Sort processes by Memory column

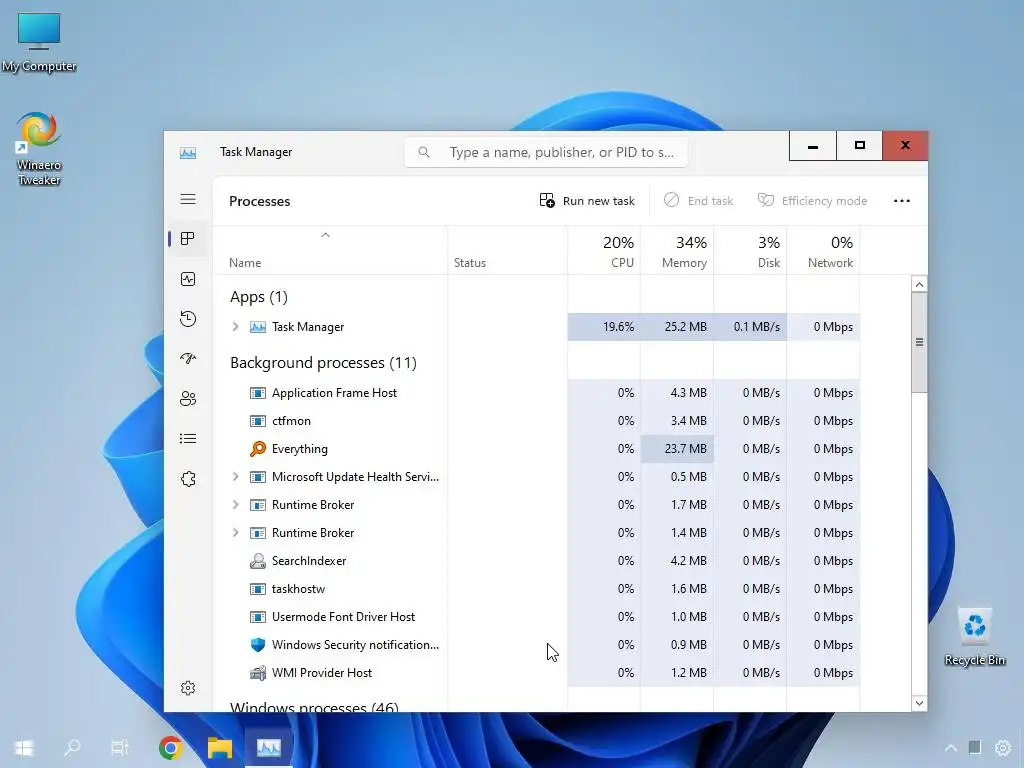coord(677,251)
